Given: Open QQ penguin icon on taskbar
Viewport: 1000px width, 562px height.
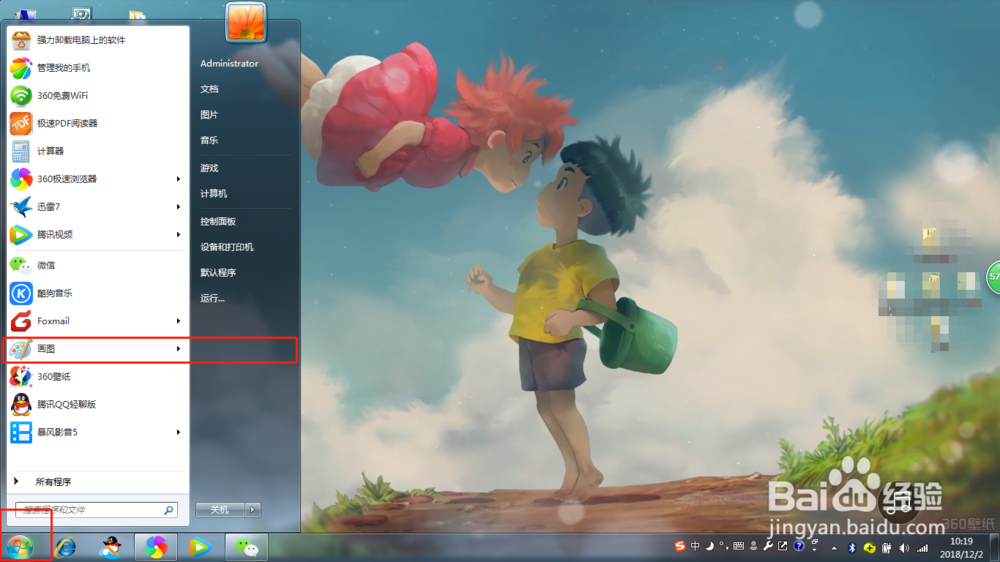Looking at the screenshot, I should 110,547.
